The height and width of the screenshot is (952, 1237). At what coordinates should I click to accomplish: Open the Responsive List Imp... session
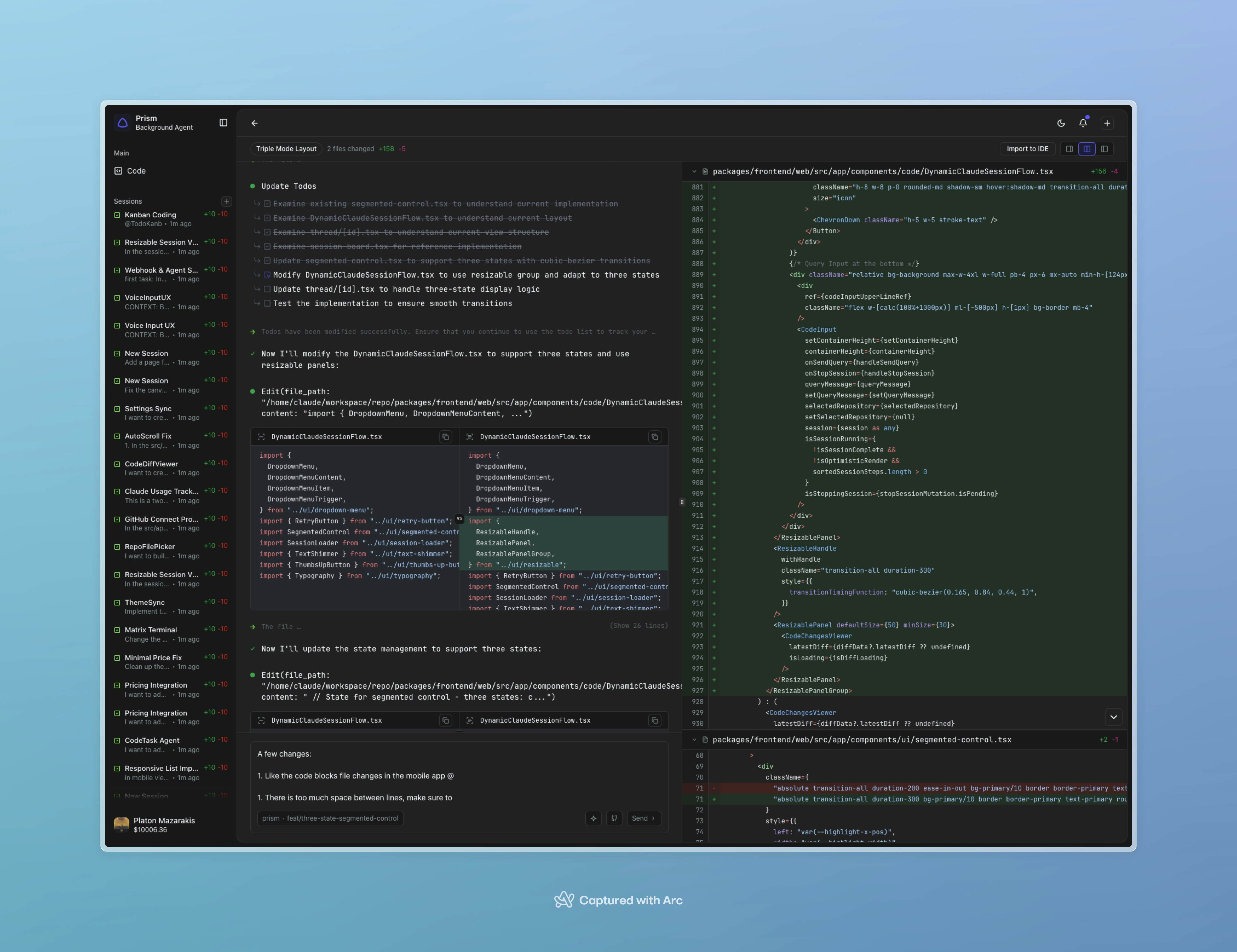coord(171,772)
